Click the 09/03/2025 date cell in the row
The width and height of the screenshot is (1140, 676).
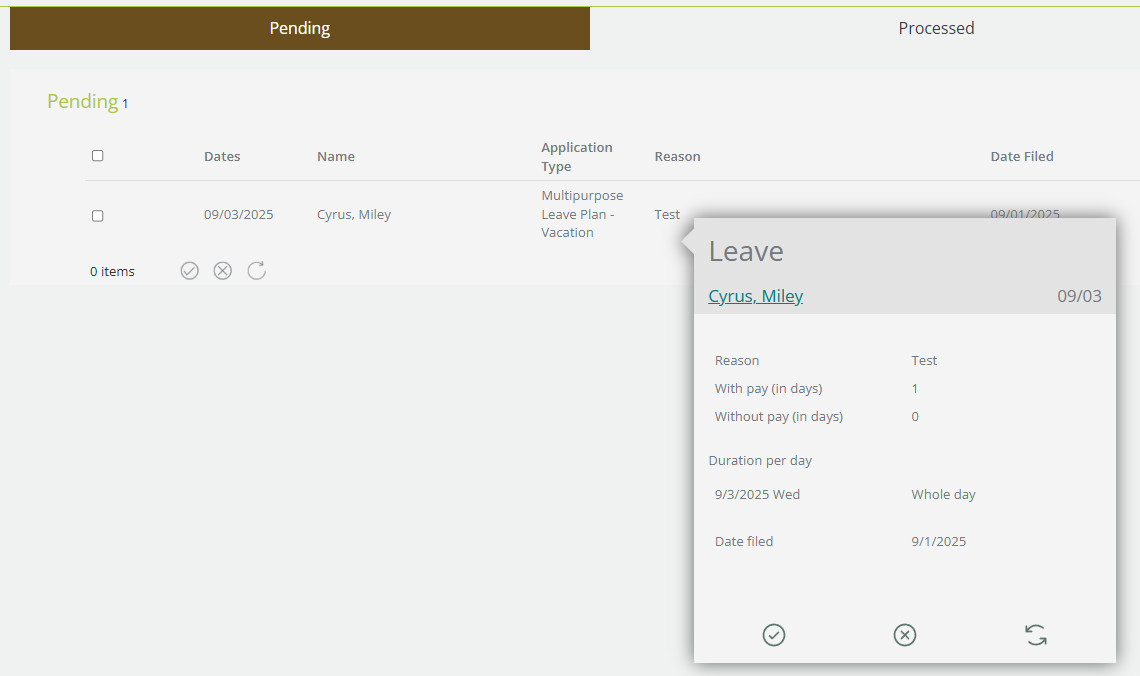238,215
